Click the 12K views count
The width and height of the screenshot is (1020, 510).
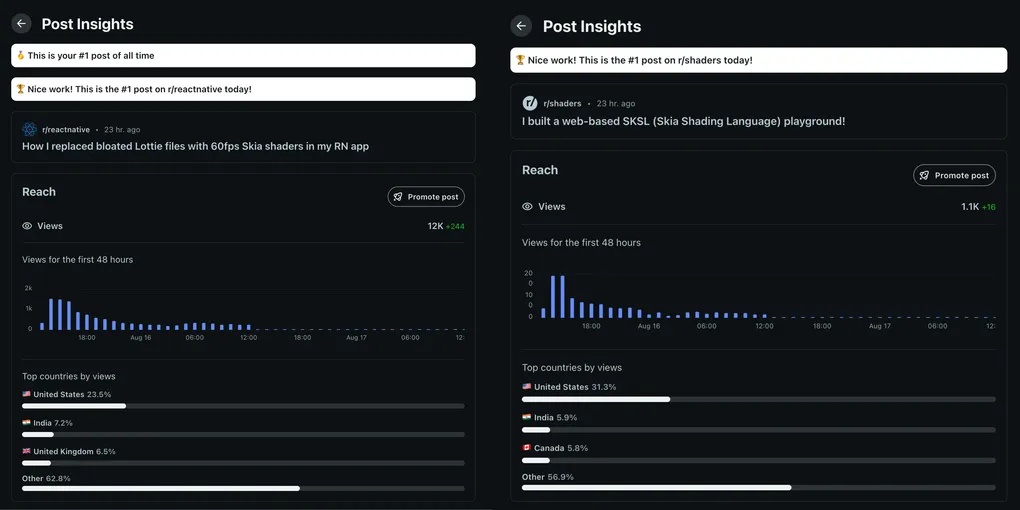click(x=435, y=226)
